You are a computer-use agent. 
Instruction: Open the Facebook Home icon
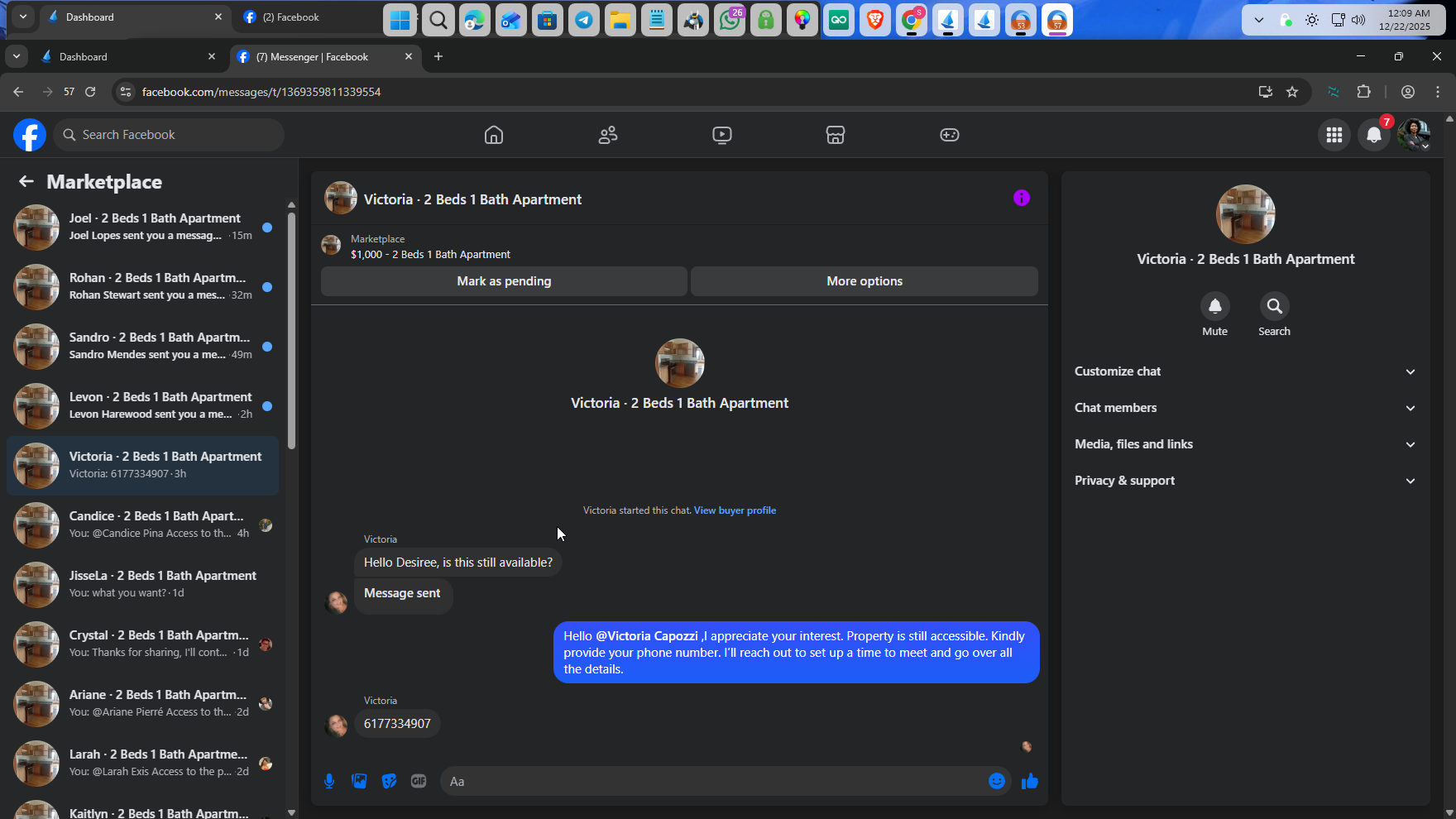[494, 135]
